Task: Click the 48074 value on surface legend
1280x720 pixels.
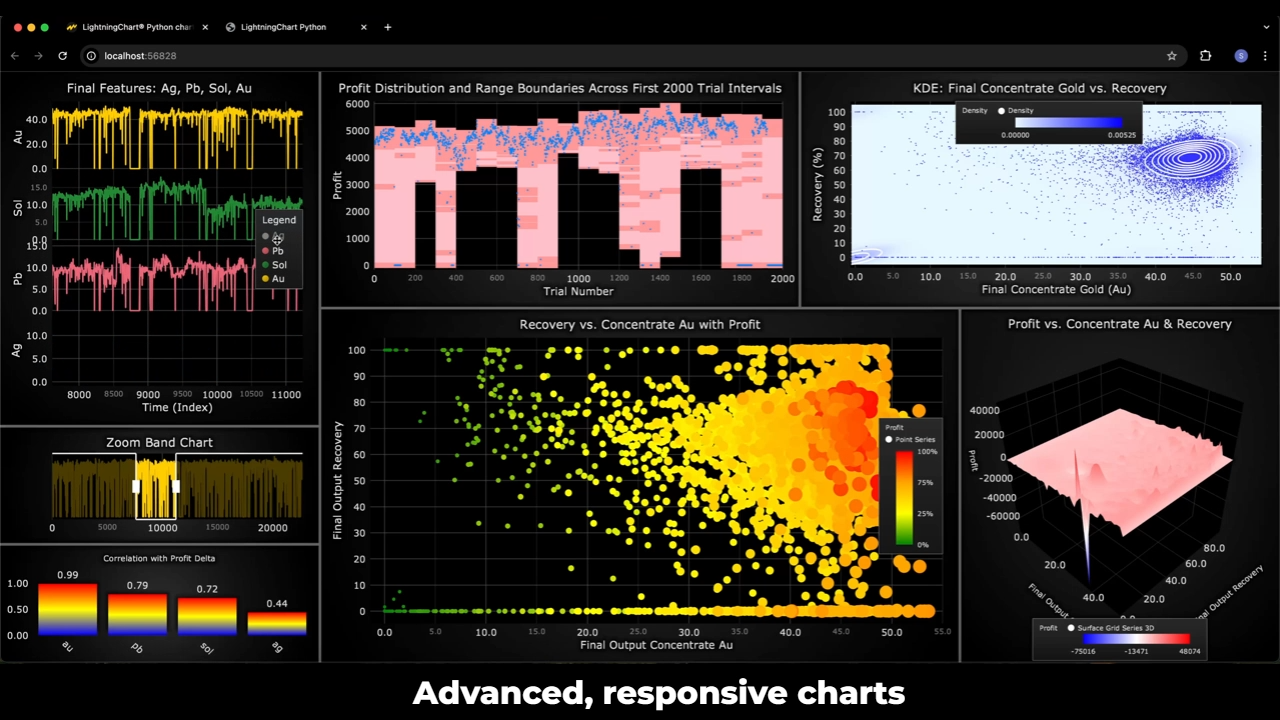Action: [x=1191, y=651]
